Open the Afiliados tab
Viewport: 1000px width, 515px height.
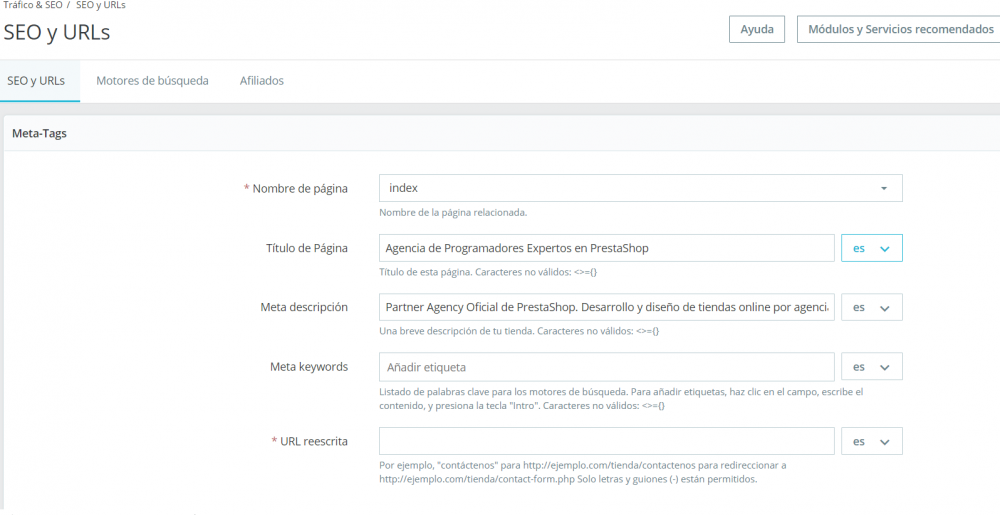pos(262,81)
